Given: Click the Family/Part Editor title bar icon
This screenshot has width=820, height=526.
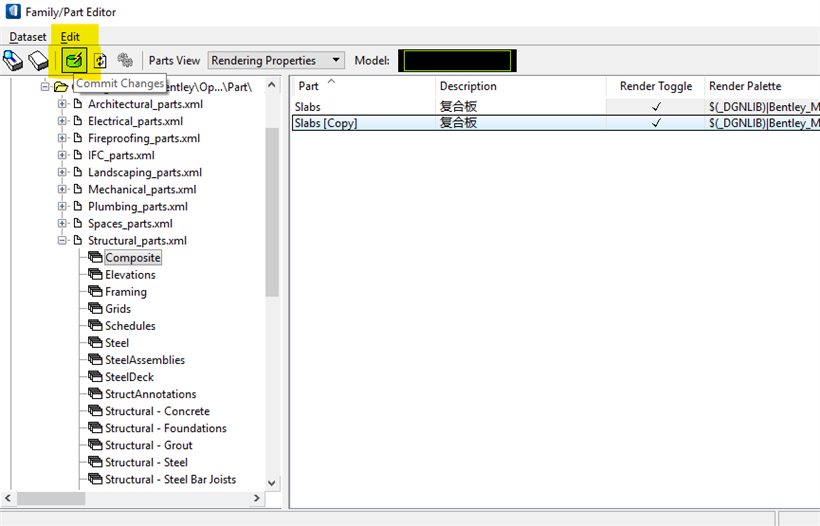Looking at the screenshot, I should coord(13,12).
